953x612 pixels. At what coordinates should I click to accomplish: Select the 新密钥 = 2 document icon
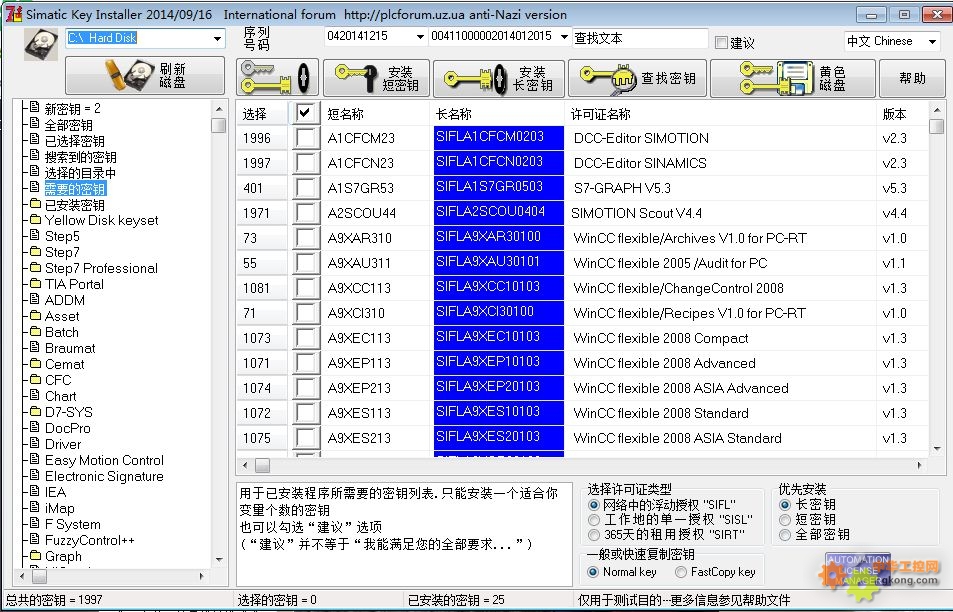pos(35,108)
